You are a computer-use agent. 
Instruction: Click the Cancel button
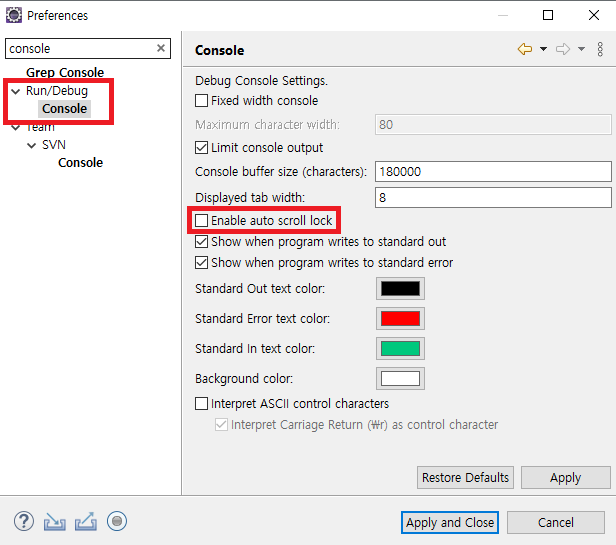pyautogui.click(x=556, y=523)
